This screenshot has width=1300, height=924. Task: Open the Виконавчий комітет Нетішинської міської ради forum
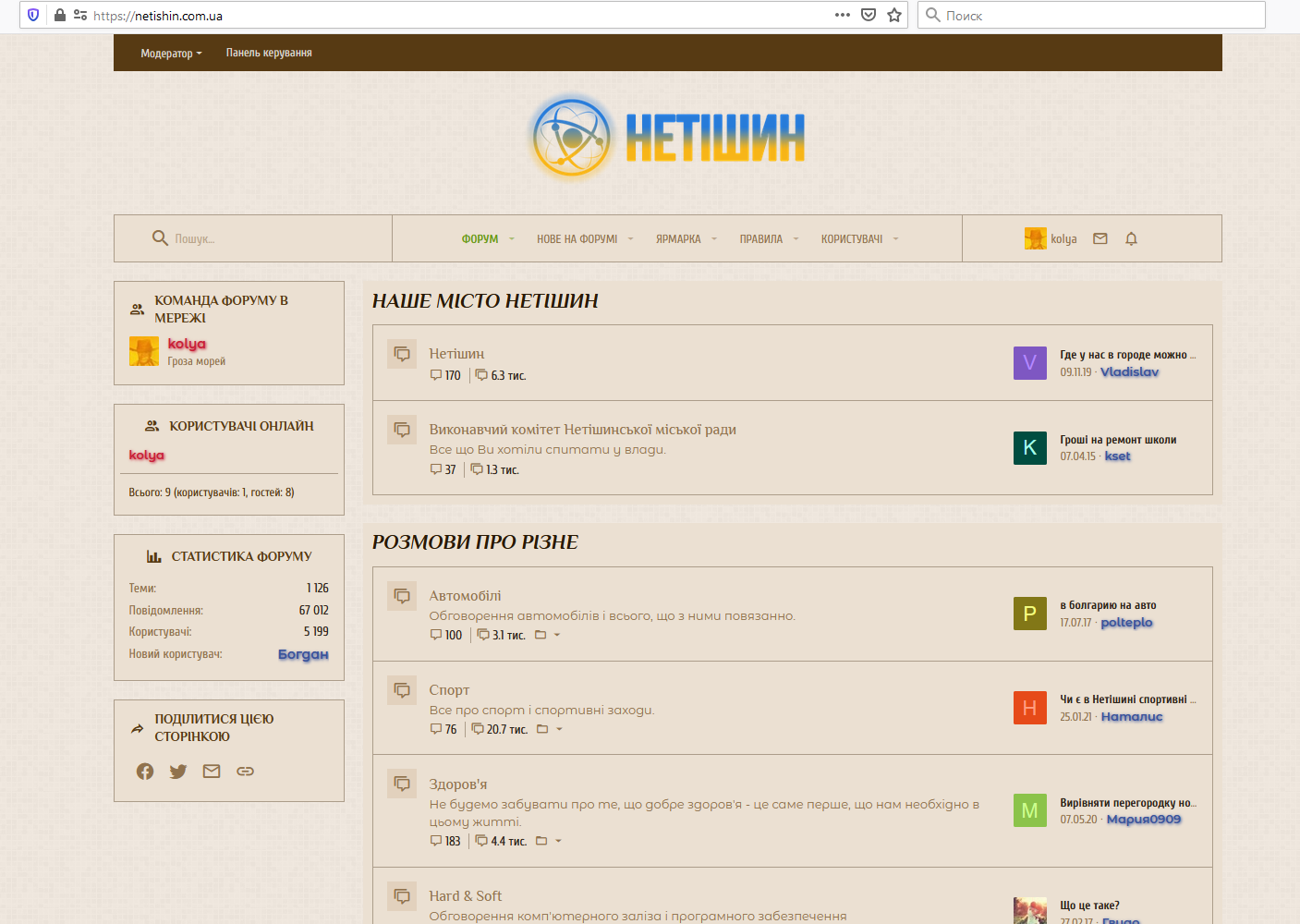click(x=582, y=430)
